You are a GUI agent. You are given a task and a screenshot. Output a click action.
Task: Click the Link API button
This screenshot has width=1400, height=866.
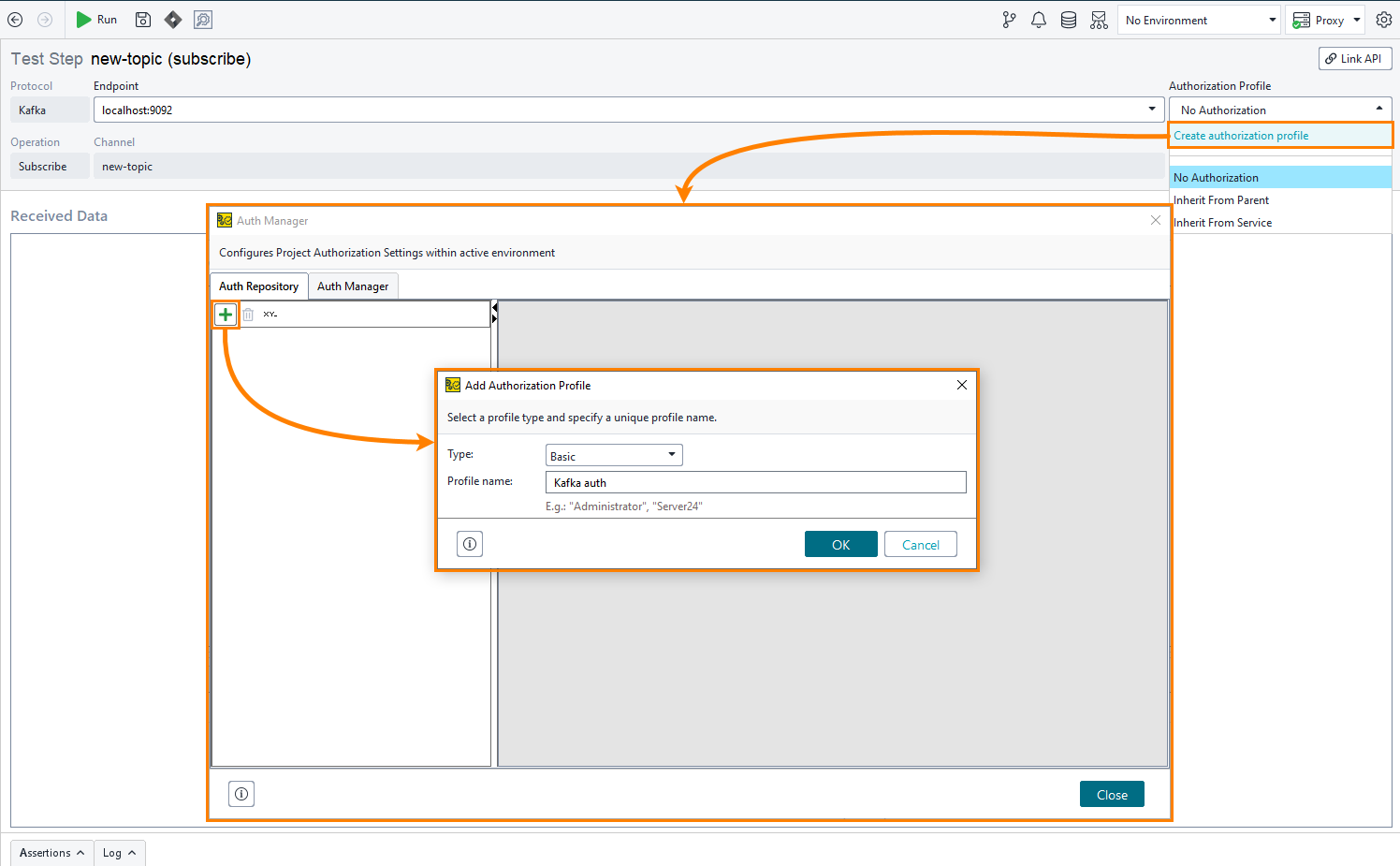click(1354, 58)
